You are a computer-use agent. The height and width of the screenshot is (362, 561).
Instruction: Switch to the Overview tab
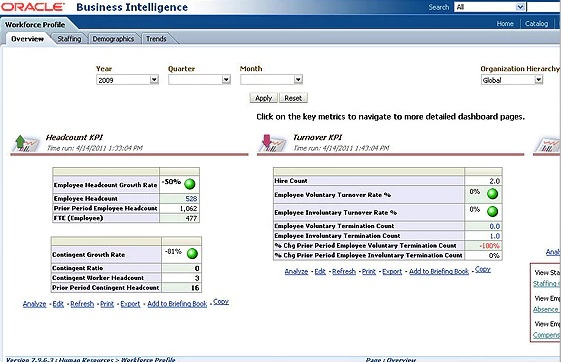click(x=27, y=39)
